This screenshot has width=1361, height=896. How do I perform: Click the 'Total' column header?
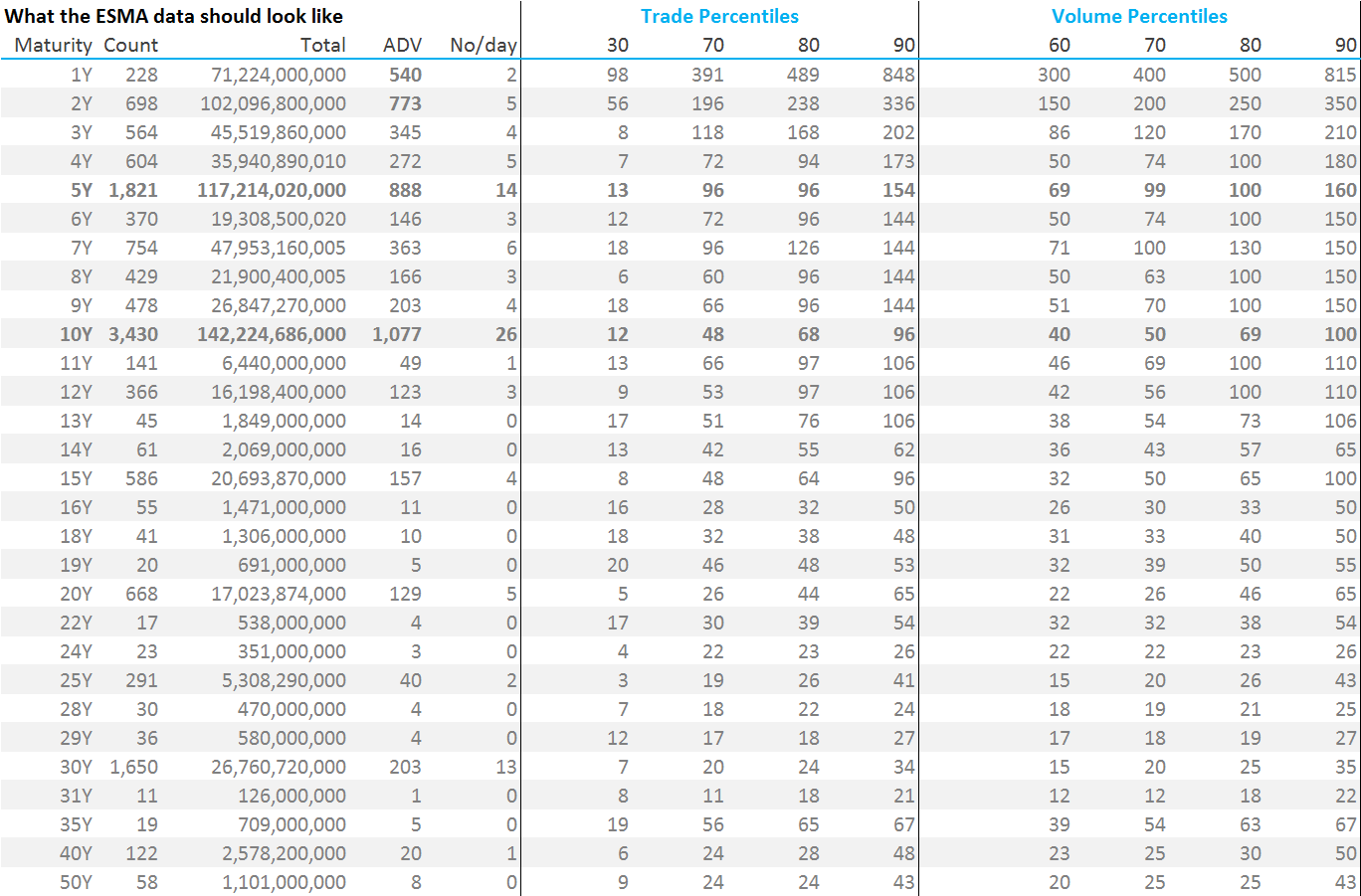coord(323,45)
